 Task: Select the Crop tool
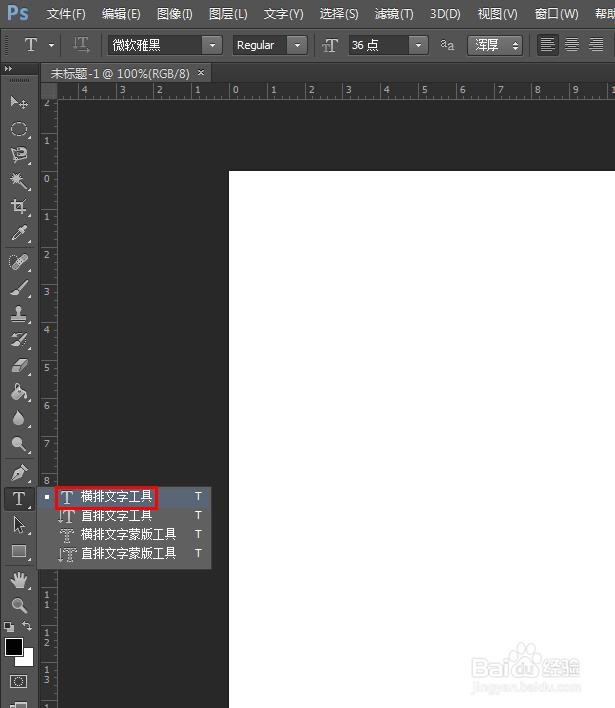pyautogui.click(x=19, y=207)
